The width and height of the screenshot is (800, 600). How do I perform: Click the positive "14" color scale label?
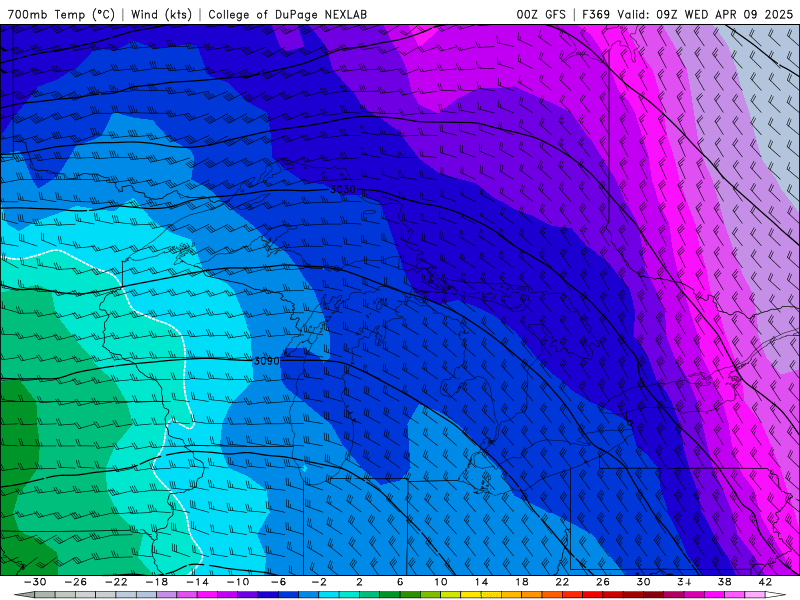coord(481,582)
